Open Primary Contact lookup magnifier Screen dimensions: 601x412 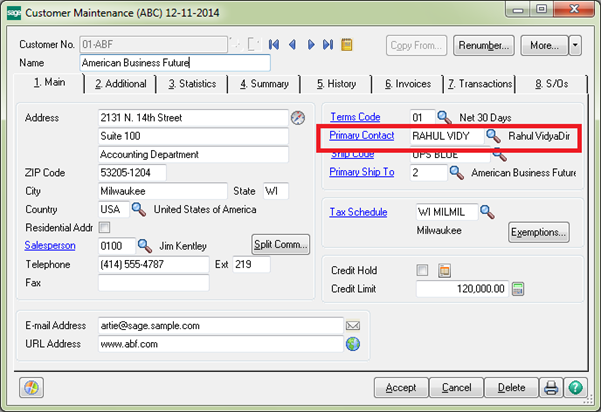493,136
